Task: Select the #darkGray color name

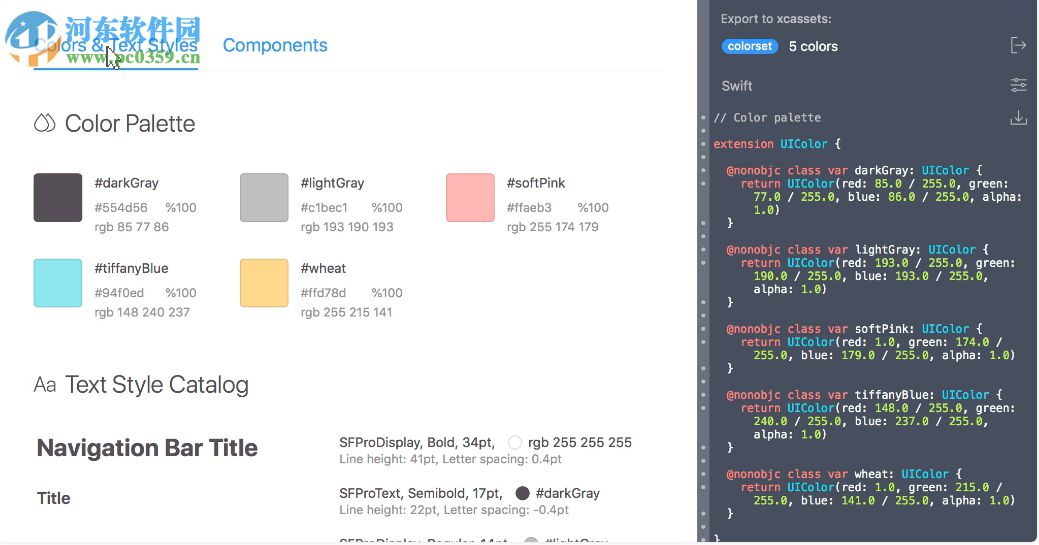Action: click(x=127, y=183)
